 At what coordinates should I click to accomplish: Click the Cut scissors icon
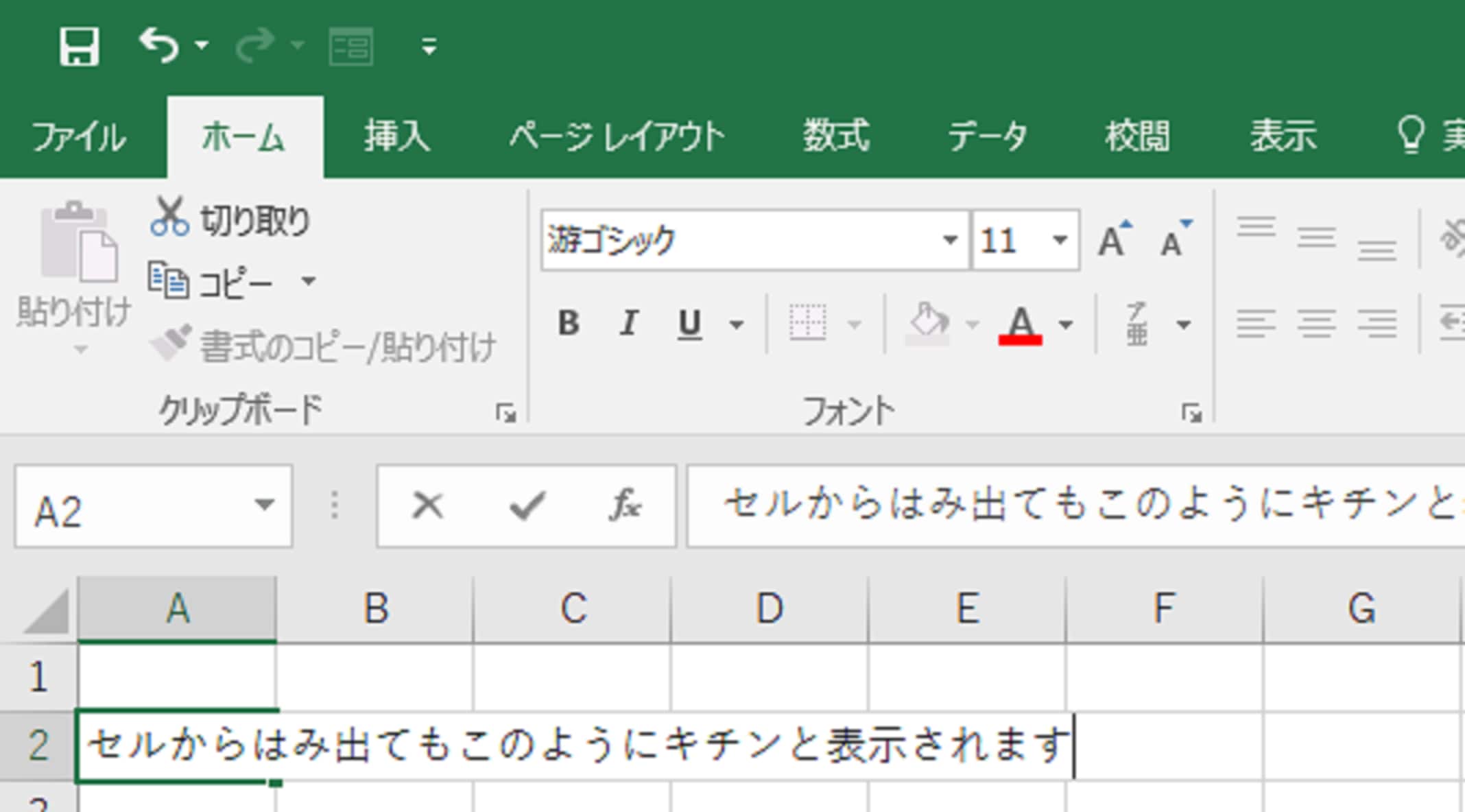pos(169,217)
